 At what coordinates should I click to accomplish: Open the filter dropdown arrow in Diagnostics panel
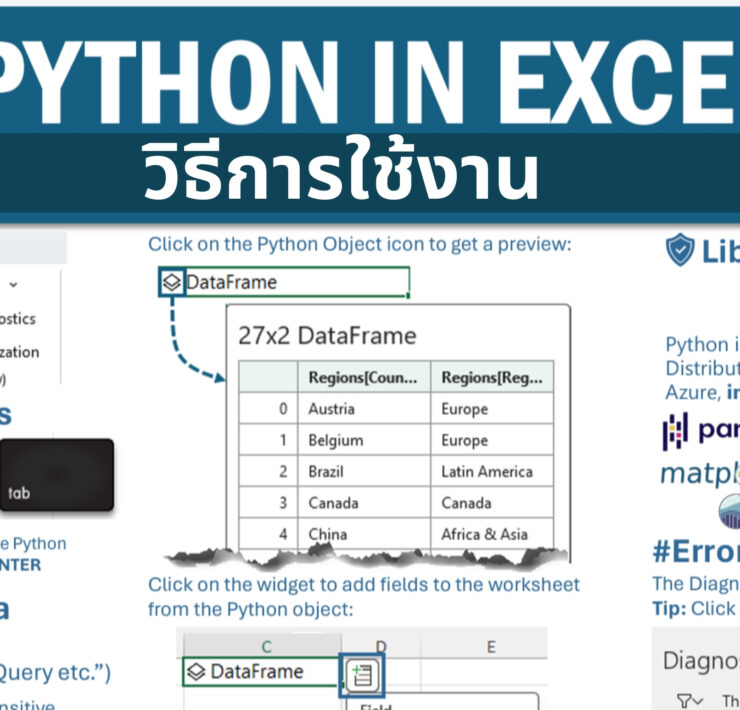698,701
